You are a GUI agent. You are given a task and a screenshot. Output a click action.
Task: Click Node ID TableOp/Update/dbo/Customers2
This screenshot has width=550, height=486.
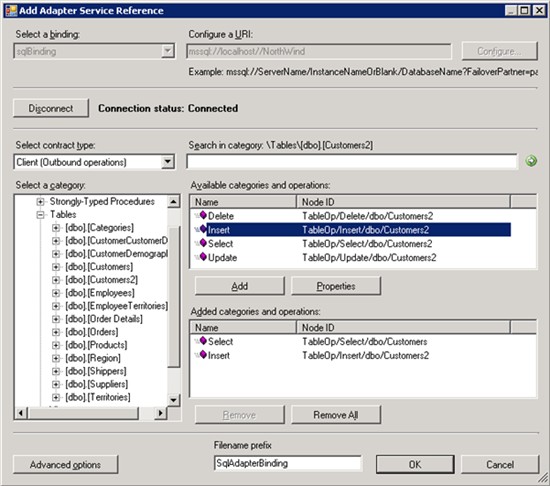[369, 258]
